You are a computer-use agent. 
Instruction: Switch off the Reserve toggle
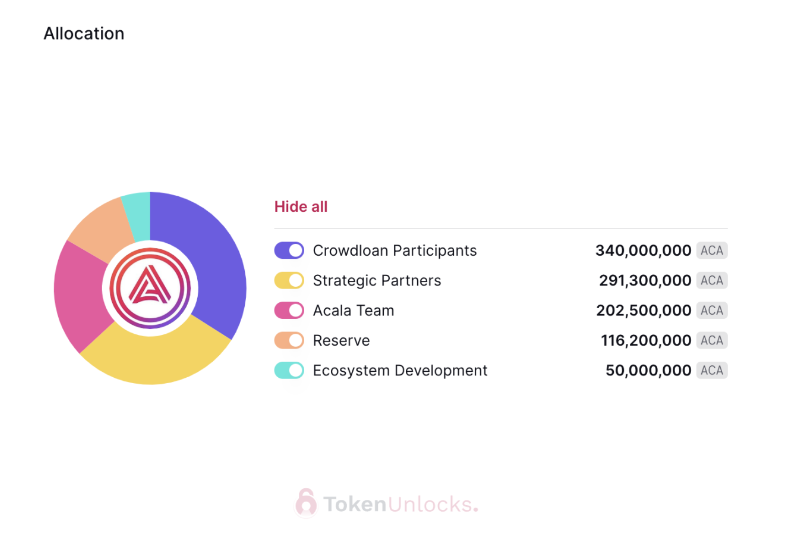[289, 340]
